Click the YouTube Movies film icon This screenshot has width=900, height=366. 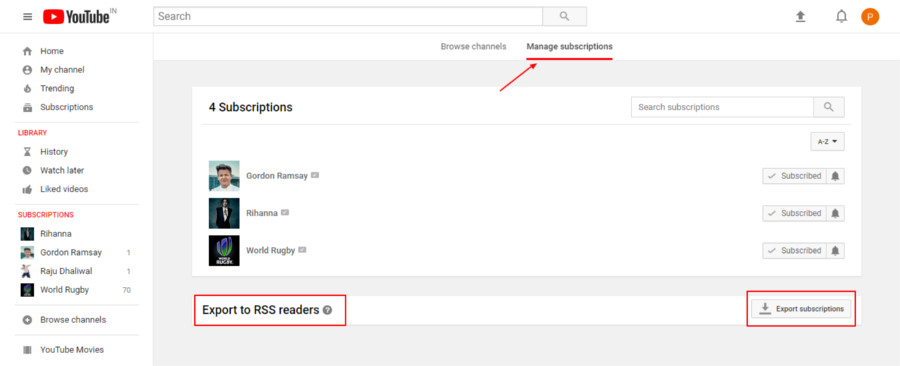pyautogui.click(x=27, y=350)
